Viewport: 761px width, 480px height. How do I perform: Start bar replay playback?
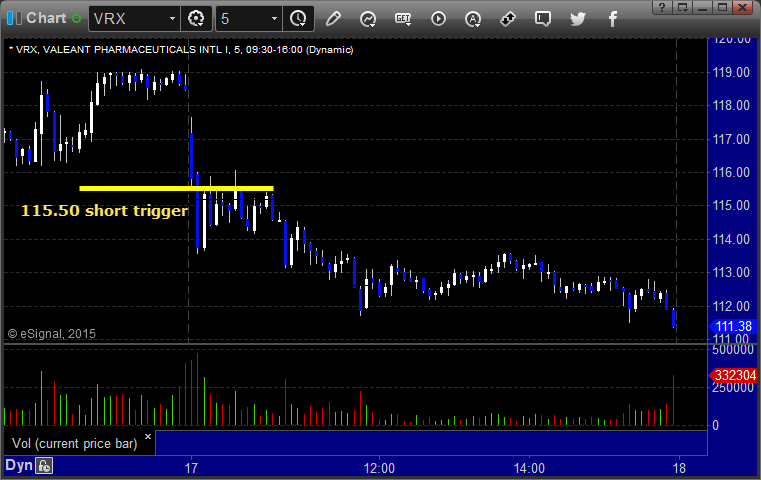coord(438,19)
